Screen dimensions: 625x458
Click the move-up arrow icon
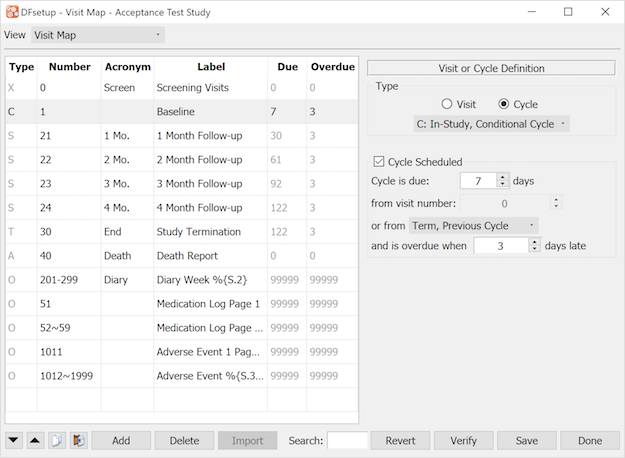point(35,440)
